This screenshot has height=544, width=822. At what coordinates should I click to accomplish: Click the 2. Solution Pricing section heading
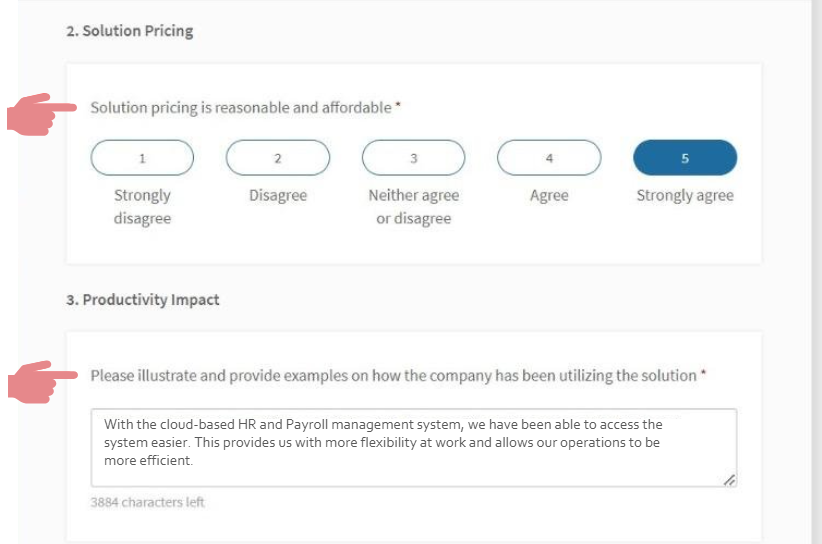(x=130, y=31)
